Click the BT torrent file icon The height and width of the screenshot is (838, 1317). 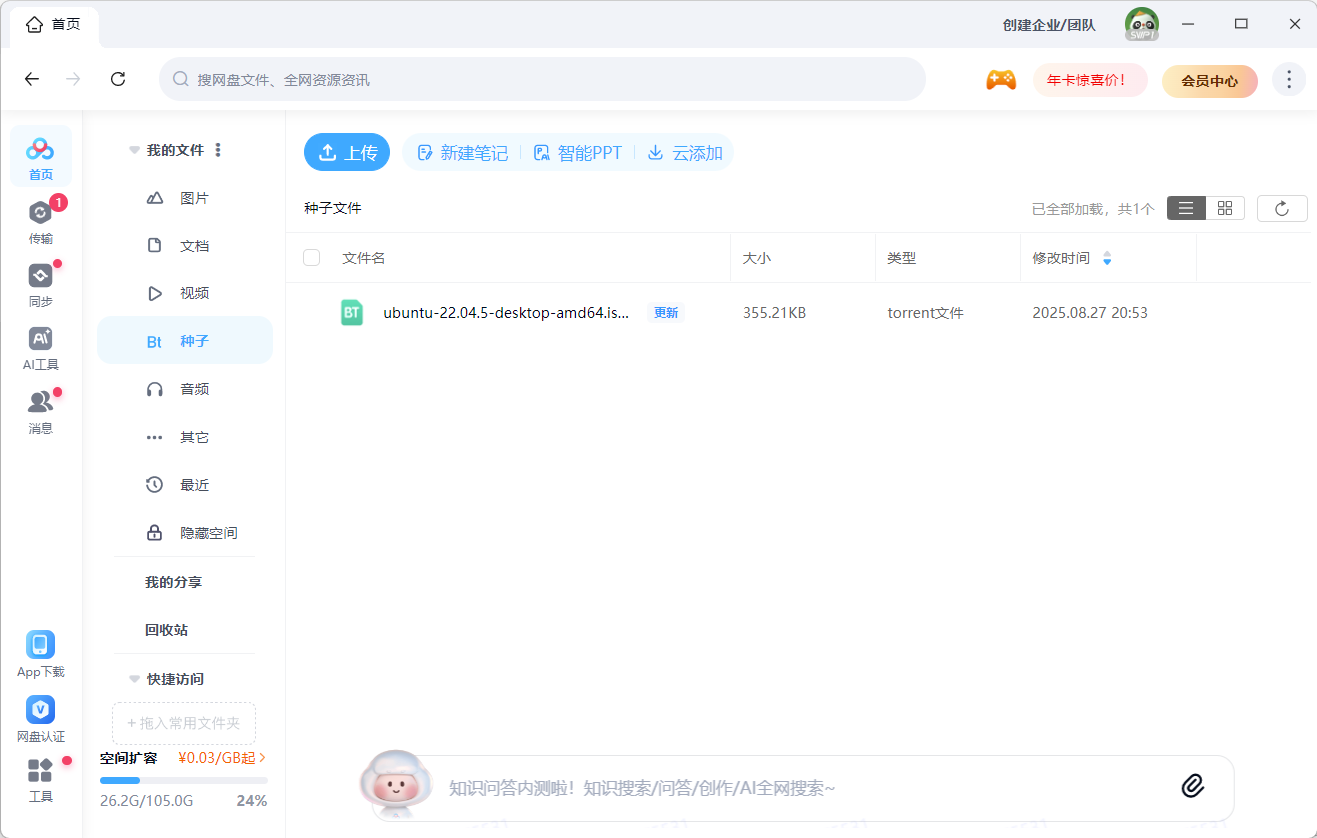point(351,313)
